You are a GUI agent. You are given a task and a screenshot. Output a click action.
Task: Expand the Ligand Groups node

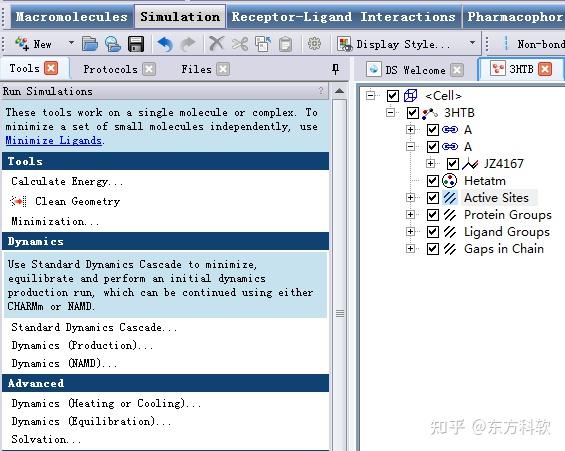[x=410, y=232]
